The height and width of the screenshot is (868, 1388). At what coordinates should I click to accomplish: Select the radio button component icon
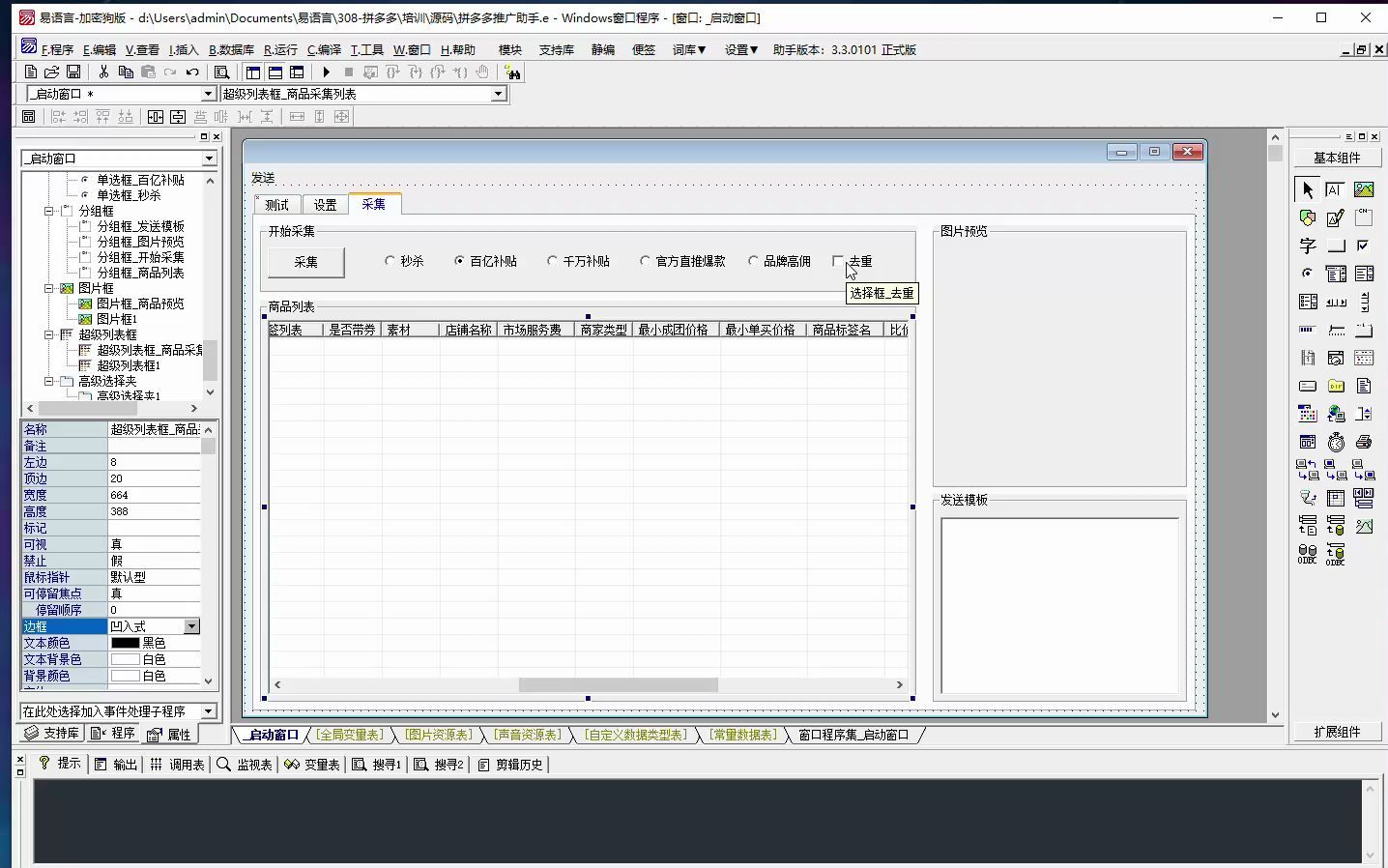pyautogui.click(x=1308, y=274)
